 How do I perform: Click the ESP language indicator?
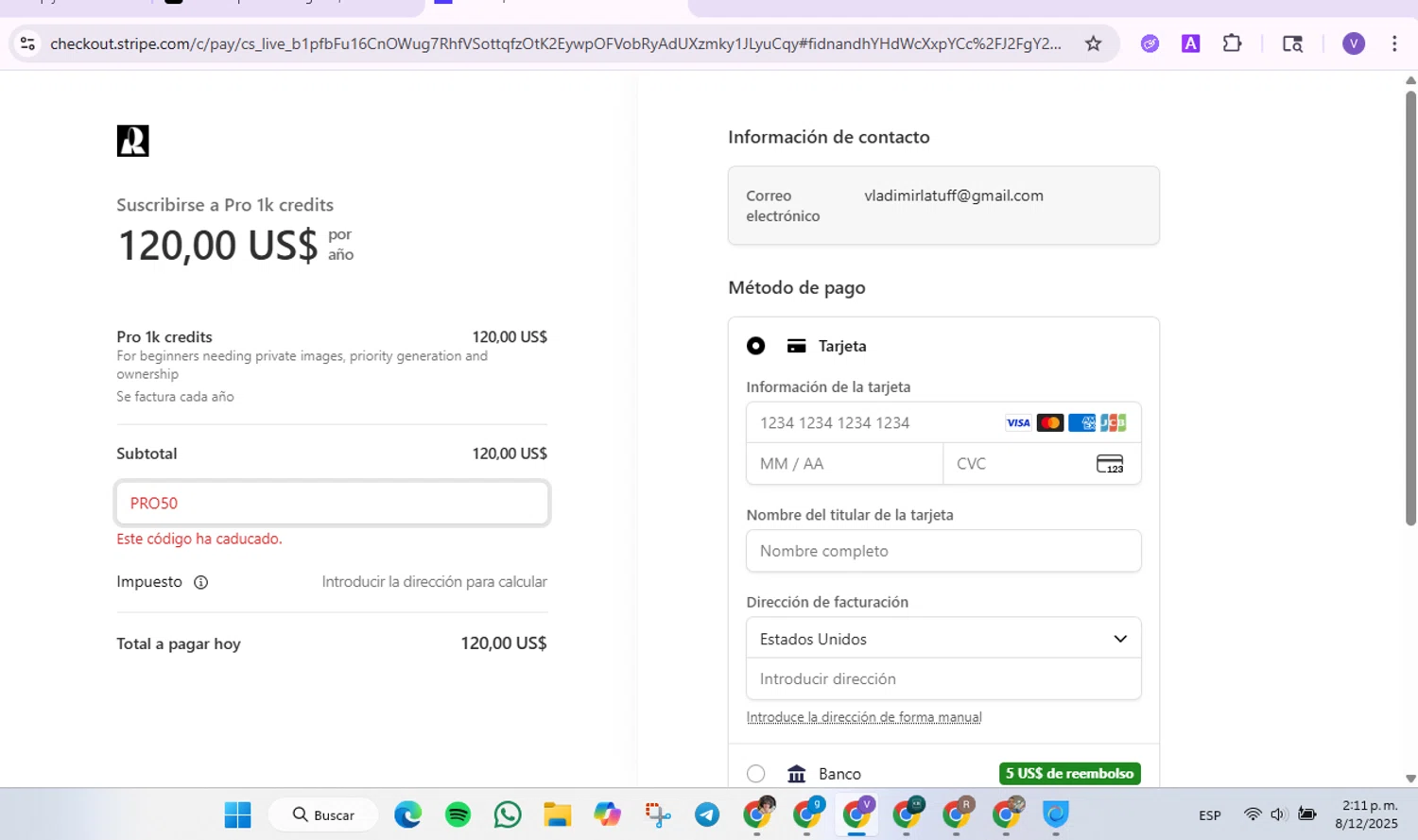click(1210, 814)
